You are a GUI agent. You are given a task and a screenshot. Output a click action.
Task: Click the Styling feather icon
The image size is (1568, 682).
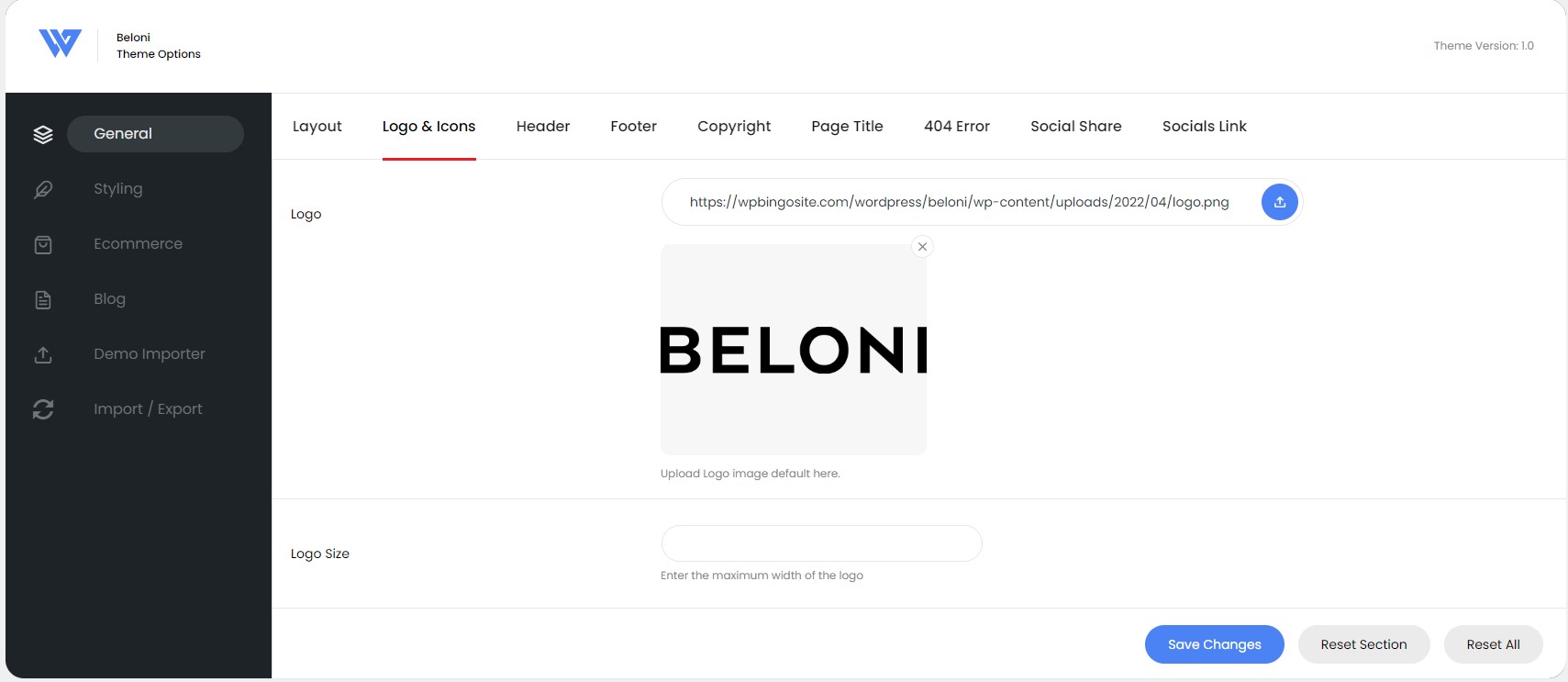coord(43,189)
